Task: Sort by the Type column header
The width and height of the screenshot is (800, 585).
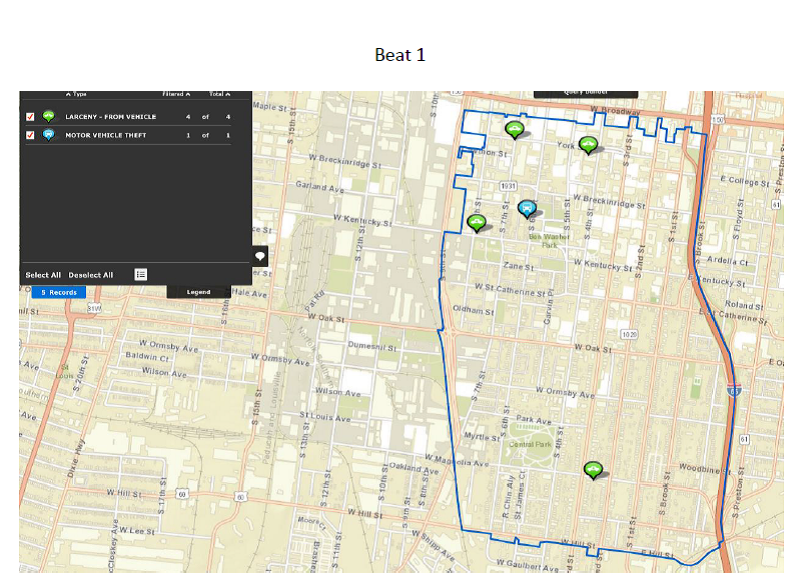Action: click(77, 94)
